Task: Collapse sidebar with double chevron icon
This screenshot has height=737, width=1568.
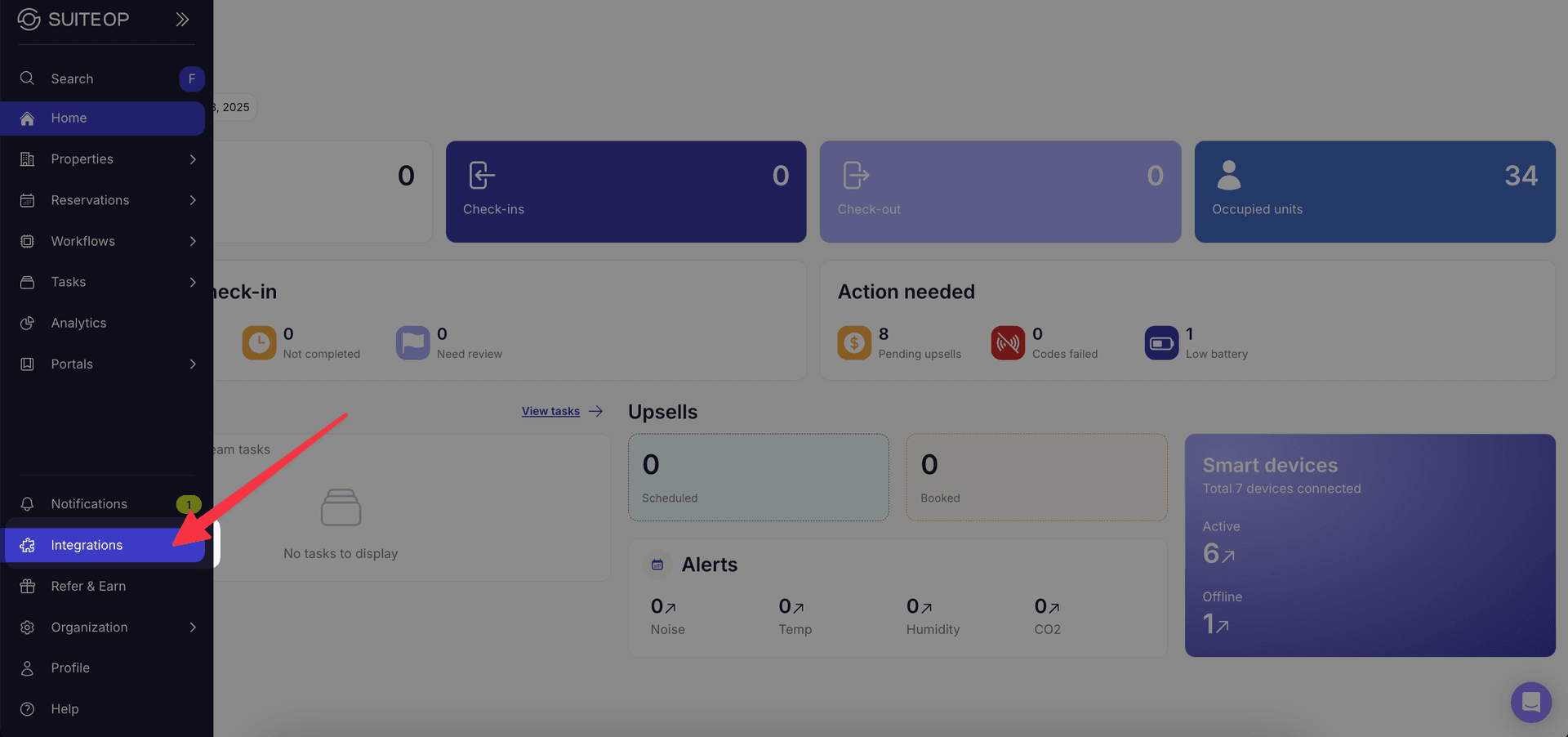Action: pos(182,20)
